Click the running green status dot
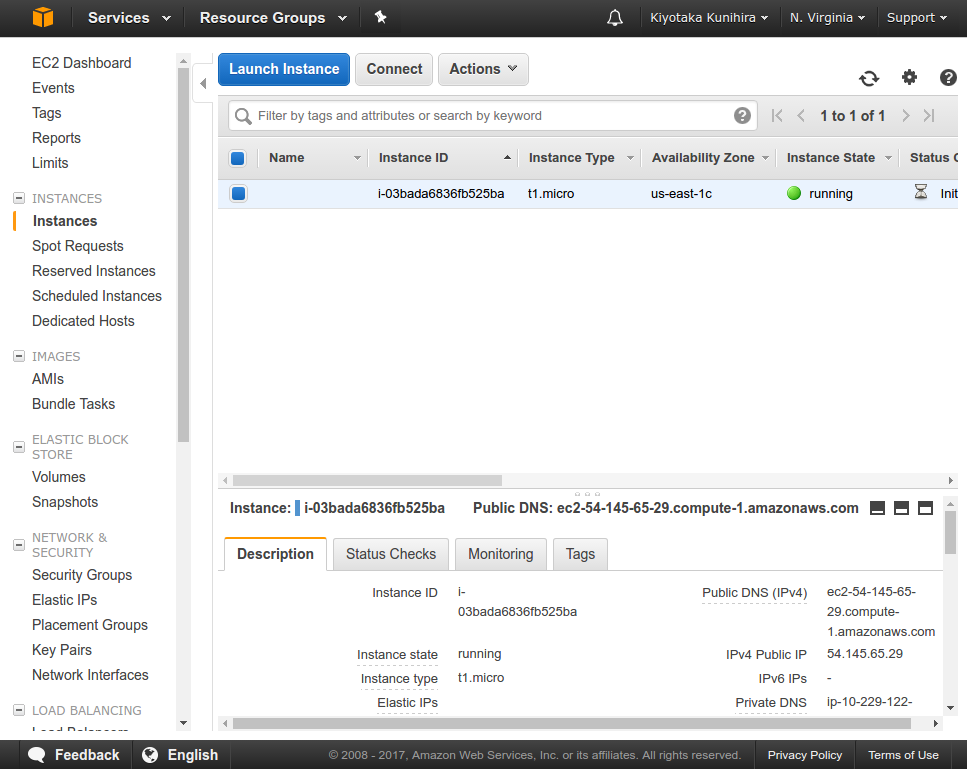967x769 pixels. (x=794, y=194)
